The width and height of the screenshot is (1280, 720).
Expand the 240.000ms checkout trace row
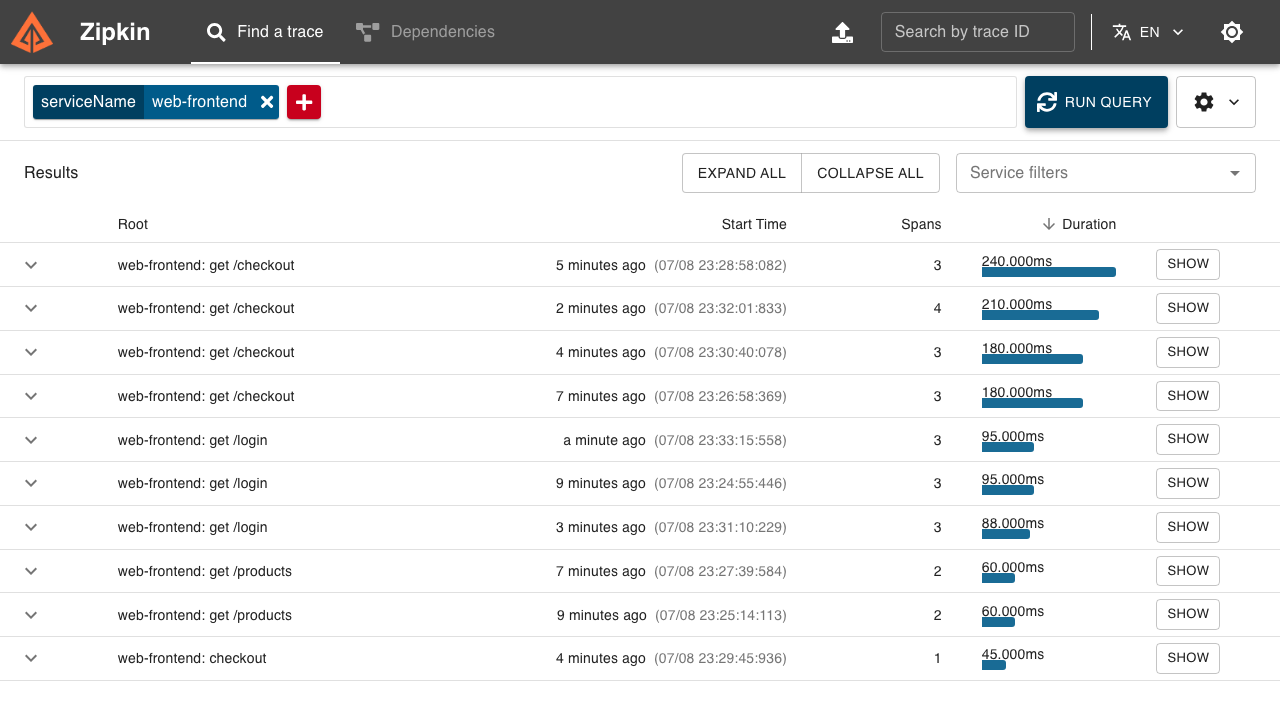click(x=31, y=265)
